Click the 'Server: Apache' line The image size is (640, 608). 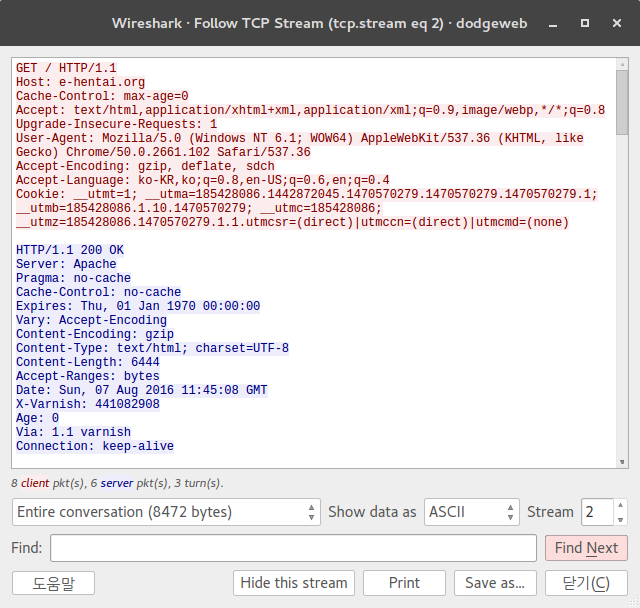click(66, 264)
